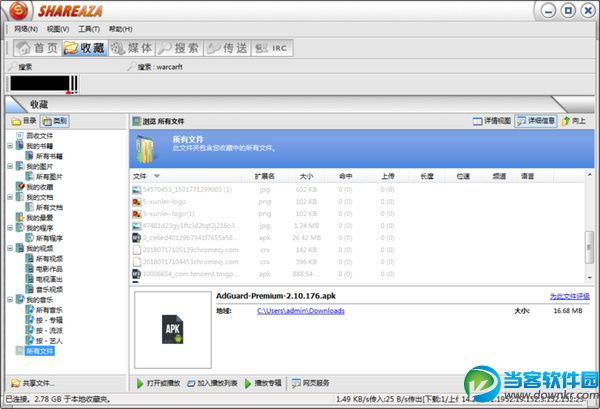Sort by the 命中 column header
This screenshot has width=600, height=409.
point(345,176)
